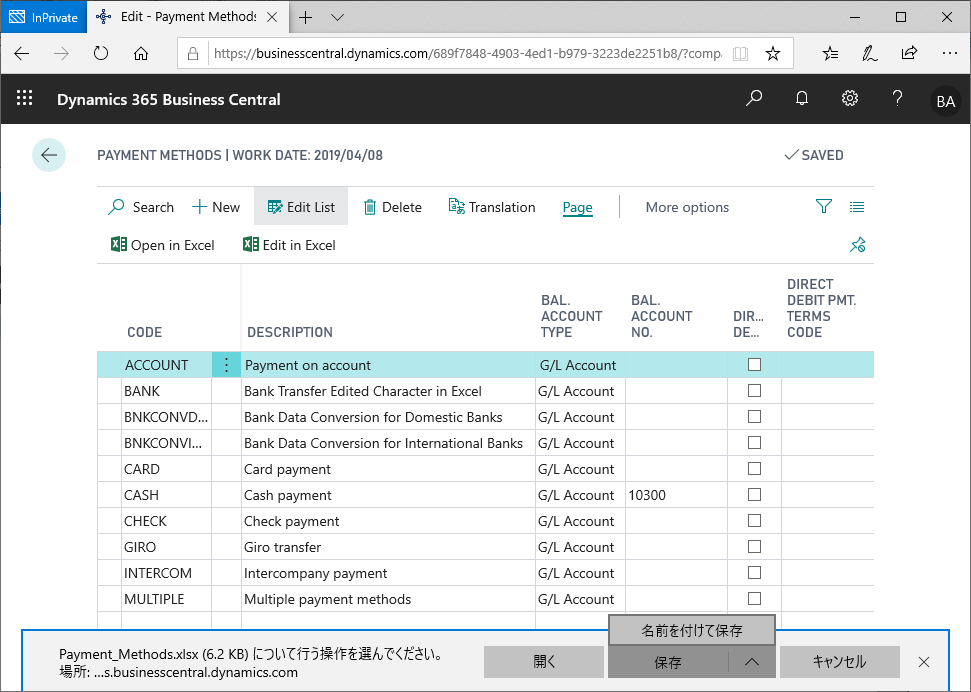Click Dynamics 365 Business Central title
The width and height of the screenshot is (971, 692).
[168, 99]
